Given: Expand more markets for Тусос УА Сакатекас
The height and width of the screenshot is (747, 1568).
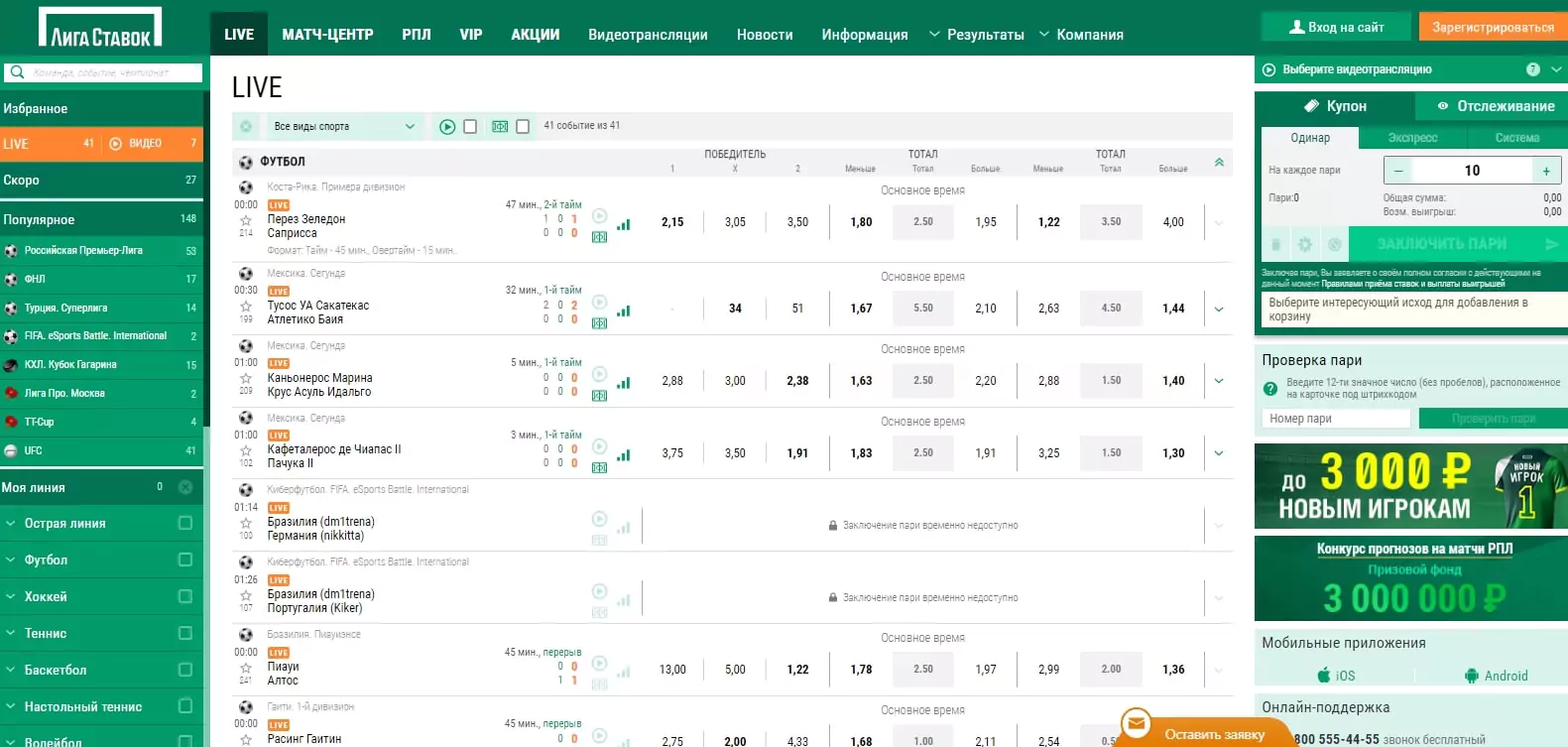Looking at the screenshot, I should [x=1219, y=309].
